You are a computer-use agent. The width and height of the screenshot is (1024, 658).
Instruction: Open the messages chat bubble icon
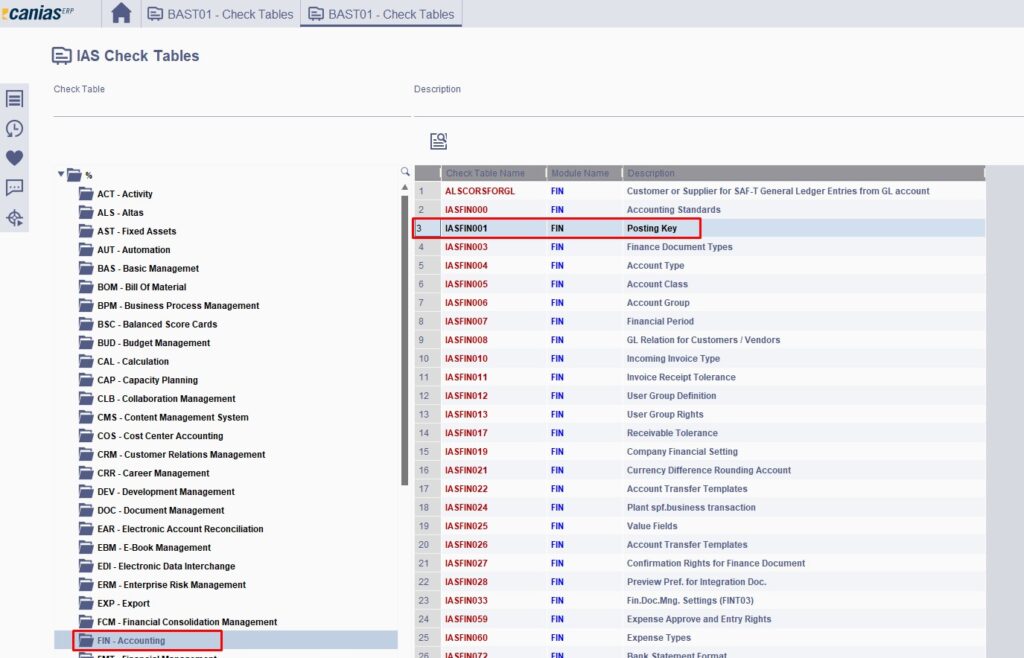click(x=14, y=188)
